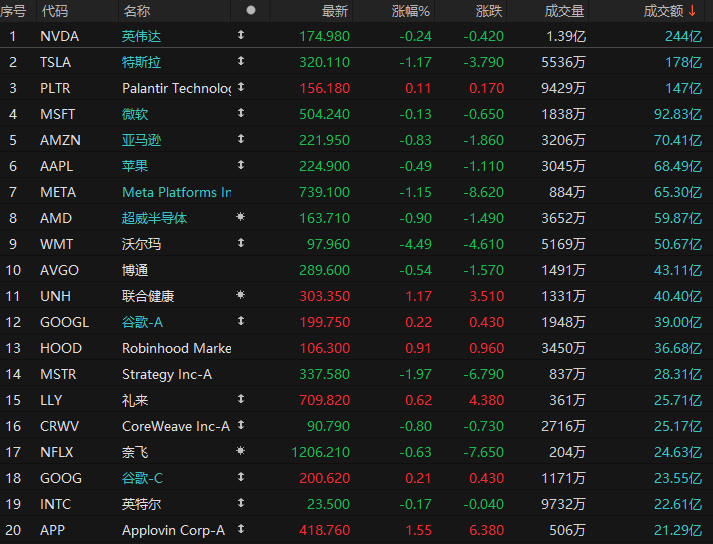This screenshot has height=544, width=713.
Task: Click the up-down marker icon in AAPL row
Action: coord(241,165)
